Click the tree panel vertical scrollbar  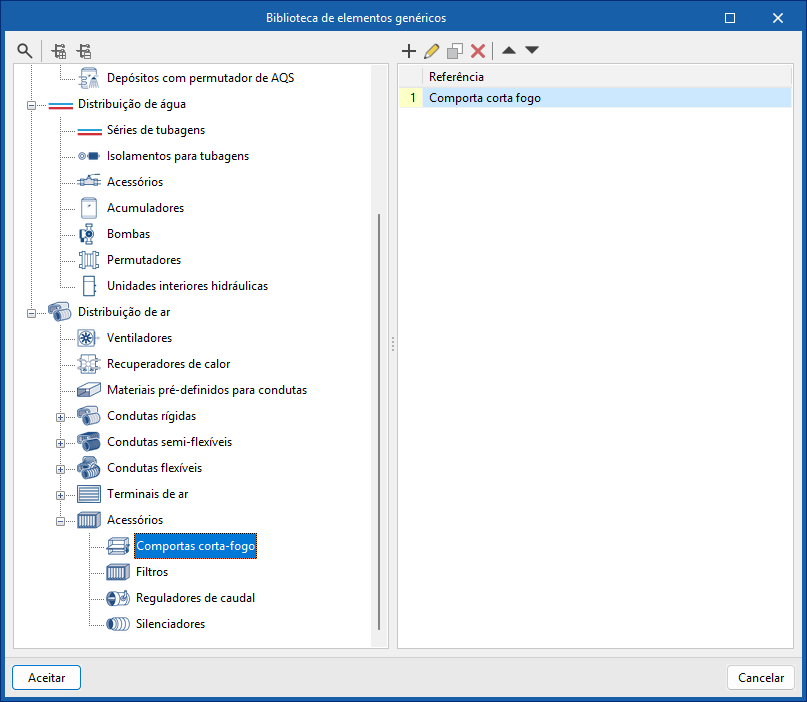pos(378,420)
